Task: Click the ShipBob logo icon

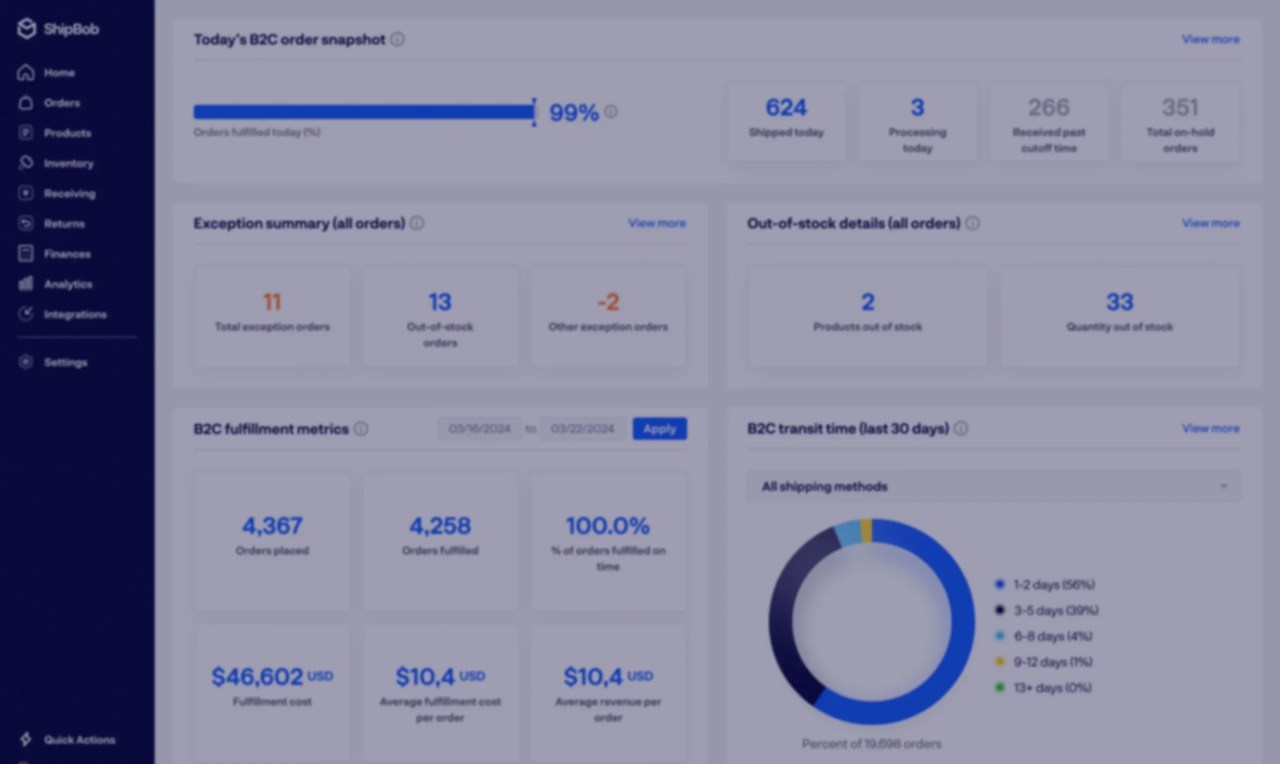Action: tap(26, 29)
